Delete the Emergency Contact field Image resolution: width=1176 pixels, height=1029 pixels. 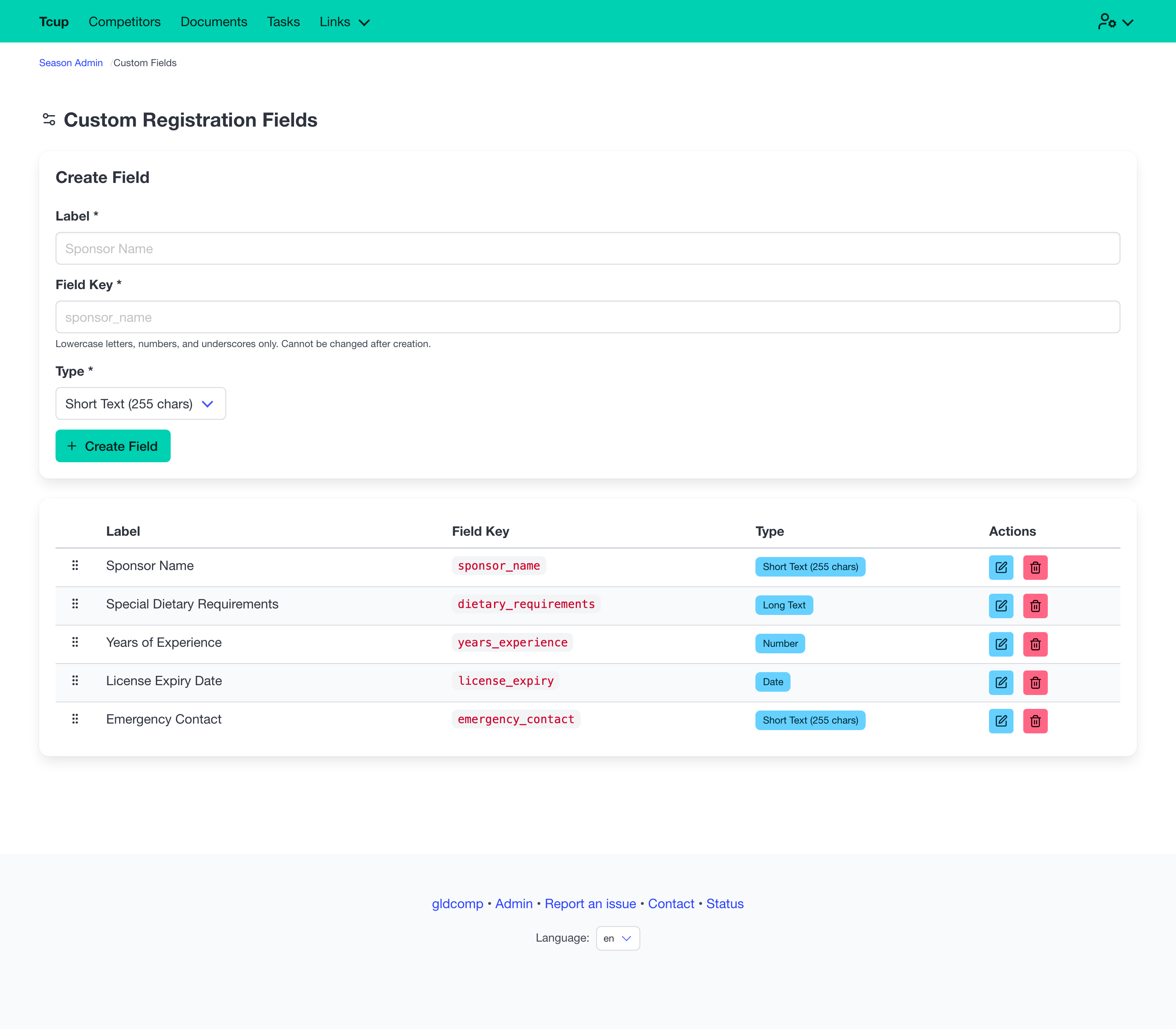1035,721
